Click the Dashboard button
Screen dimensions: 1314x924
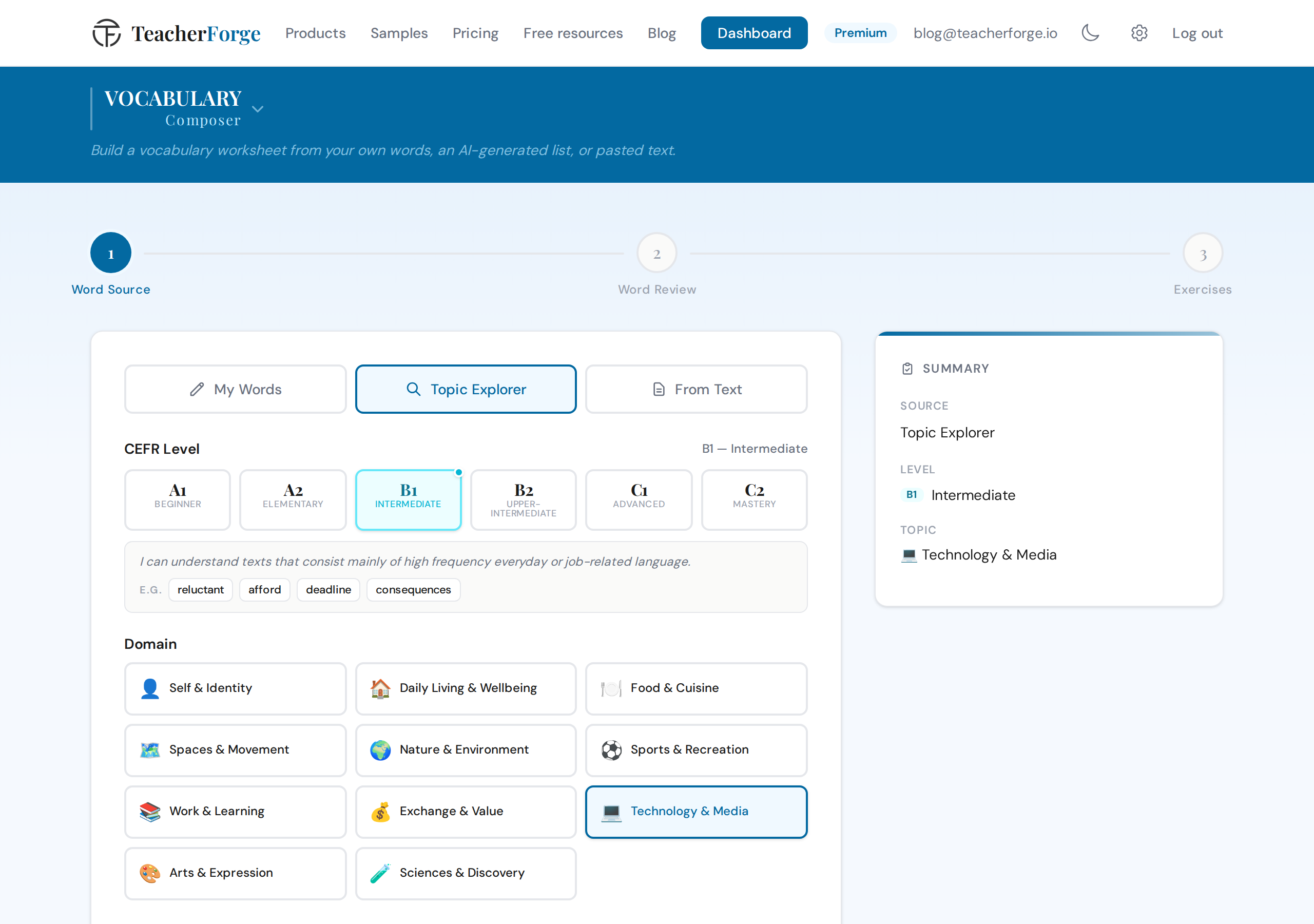755,33
